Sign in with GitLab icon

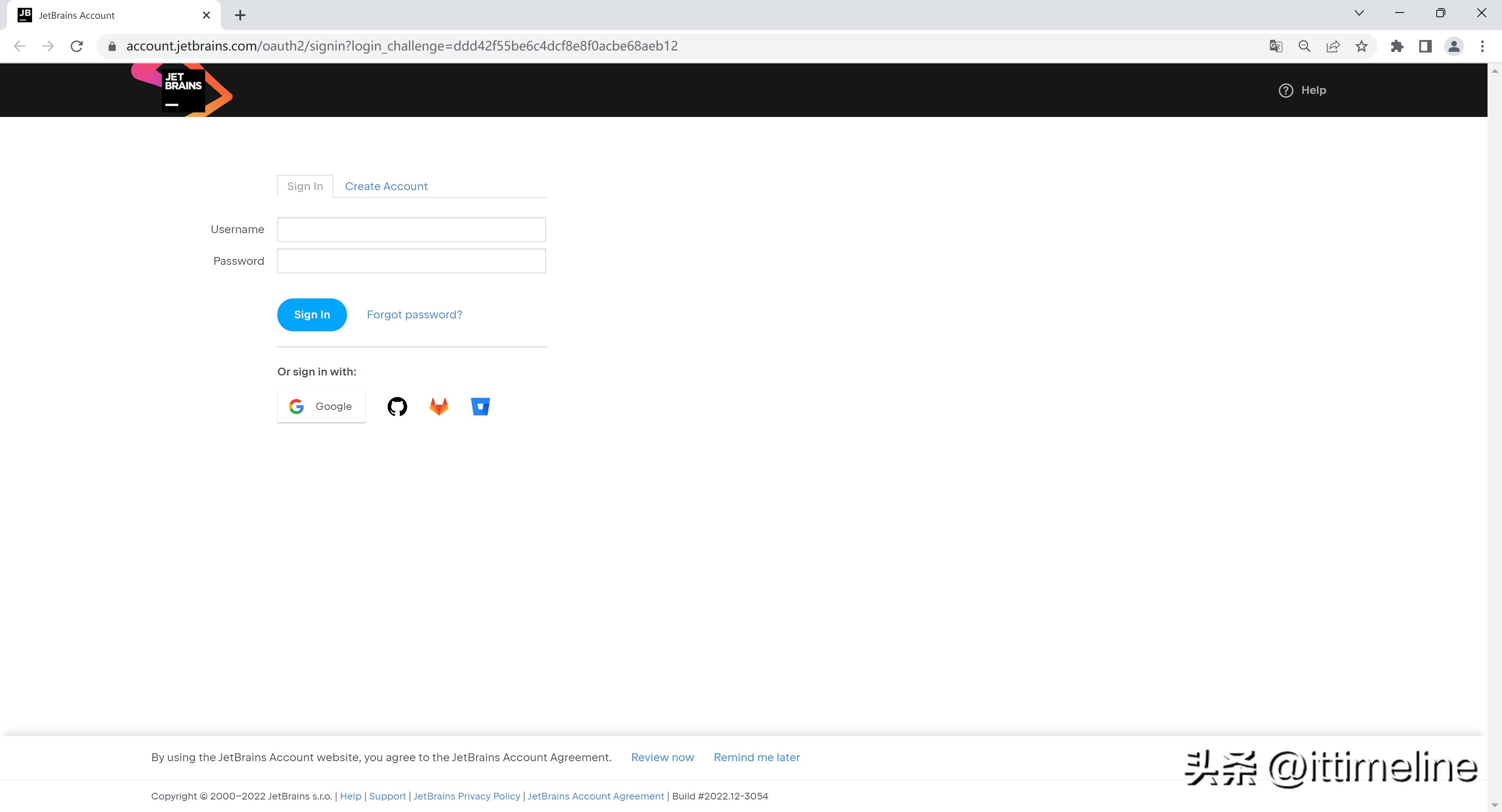439,406
